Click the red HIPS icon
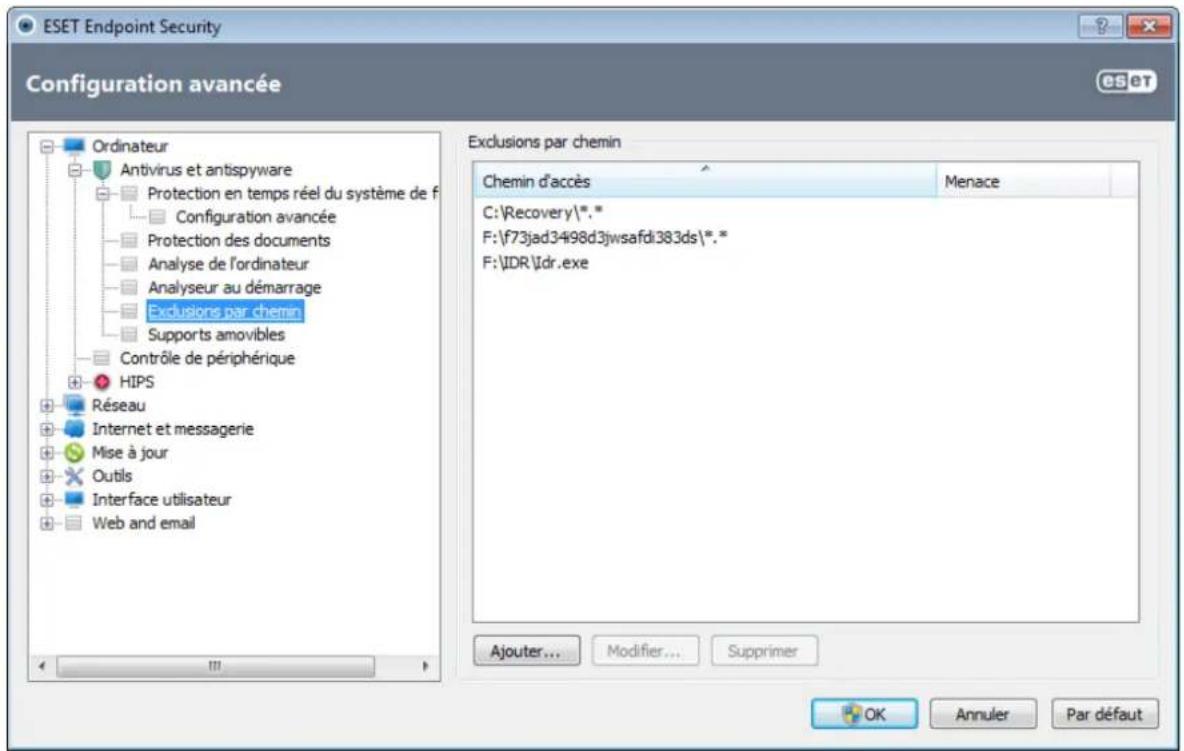 click(102, 382)
